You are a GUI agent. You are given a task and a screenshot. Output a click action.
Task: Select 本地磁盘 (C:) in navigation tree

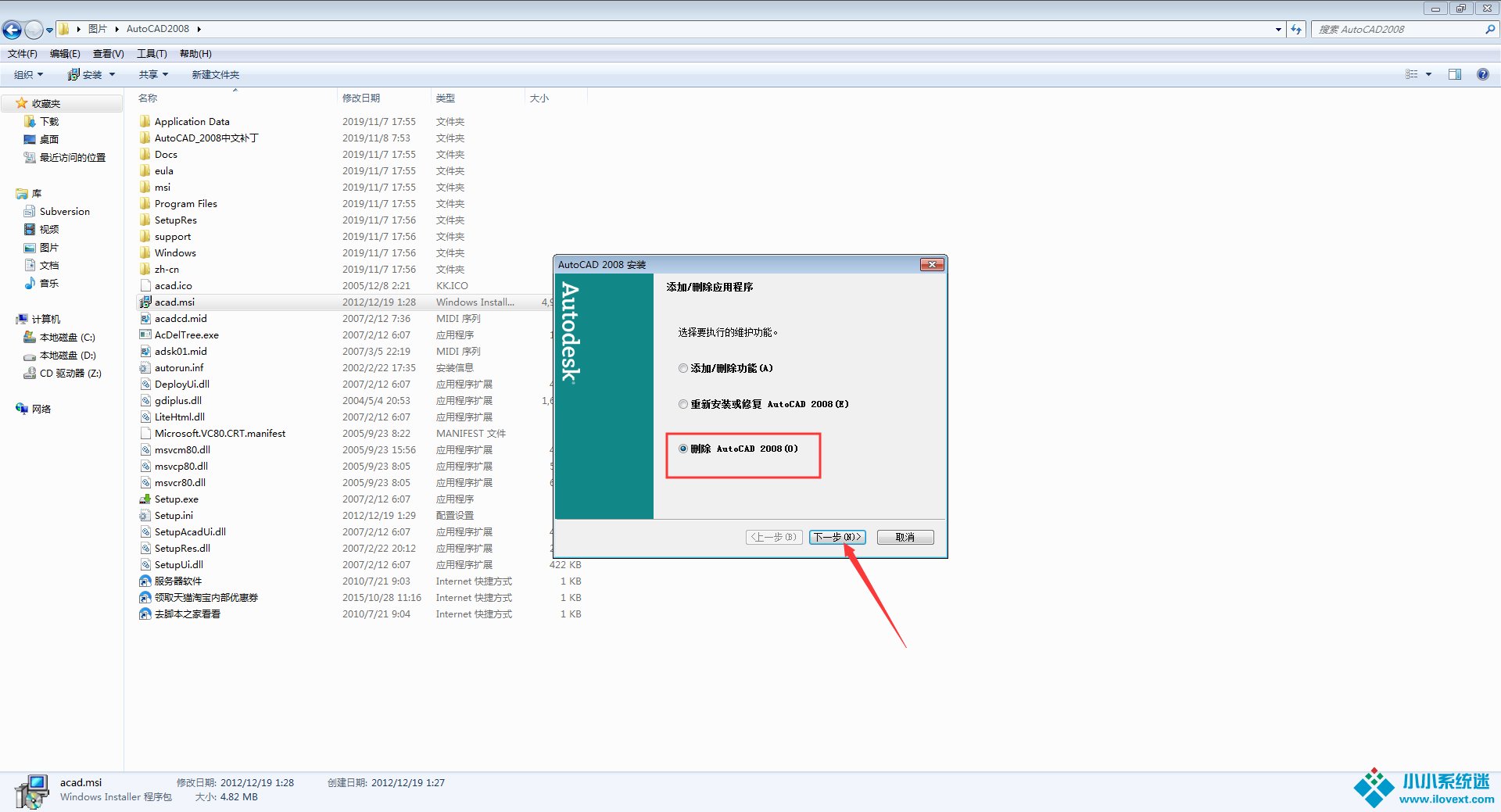[67, 338]
